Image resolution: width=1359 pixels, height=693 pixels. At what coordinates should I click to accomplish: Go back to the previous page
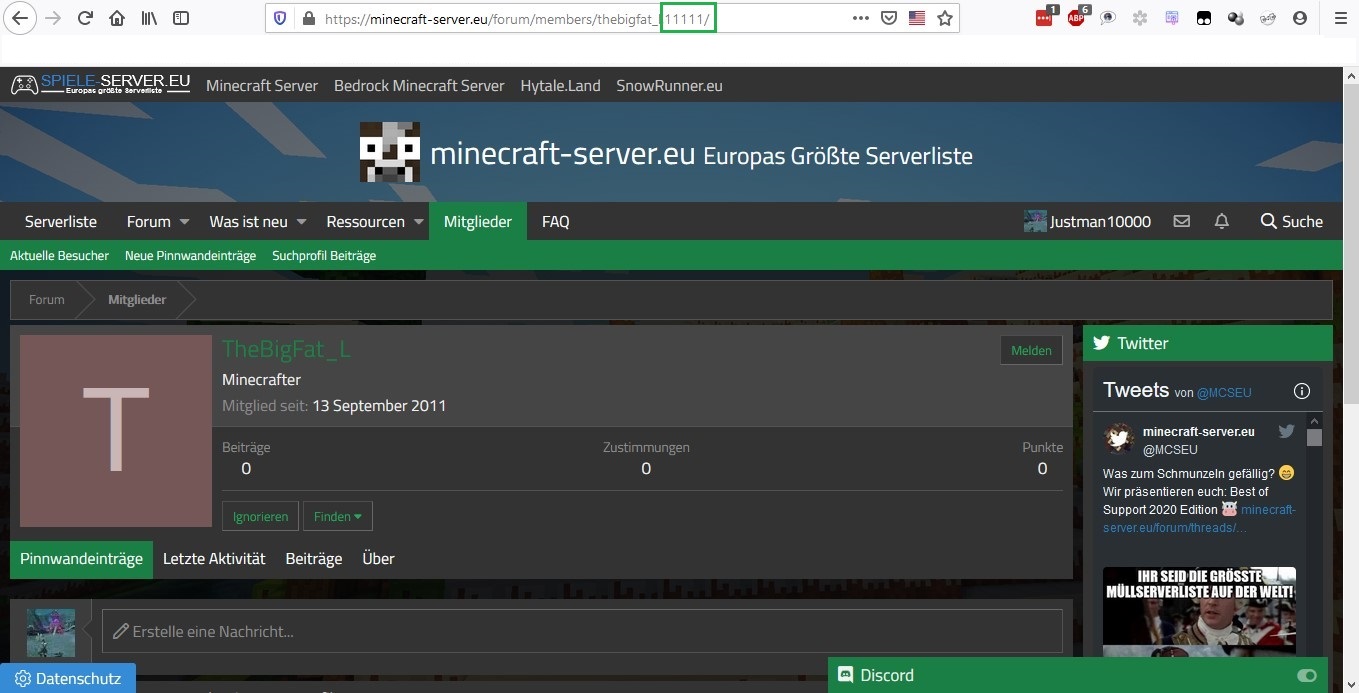click(x=20, y=18)
